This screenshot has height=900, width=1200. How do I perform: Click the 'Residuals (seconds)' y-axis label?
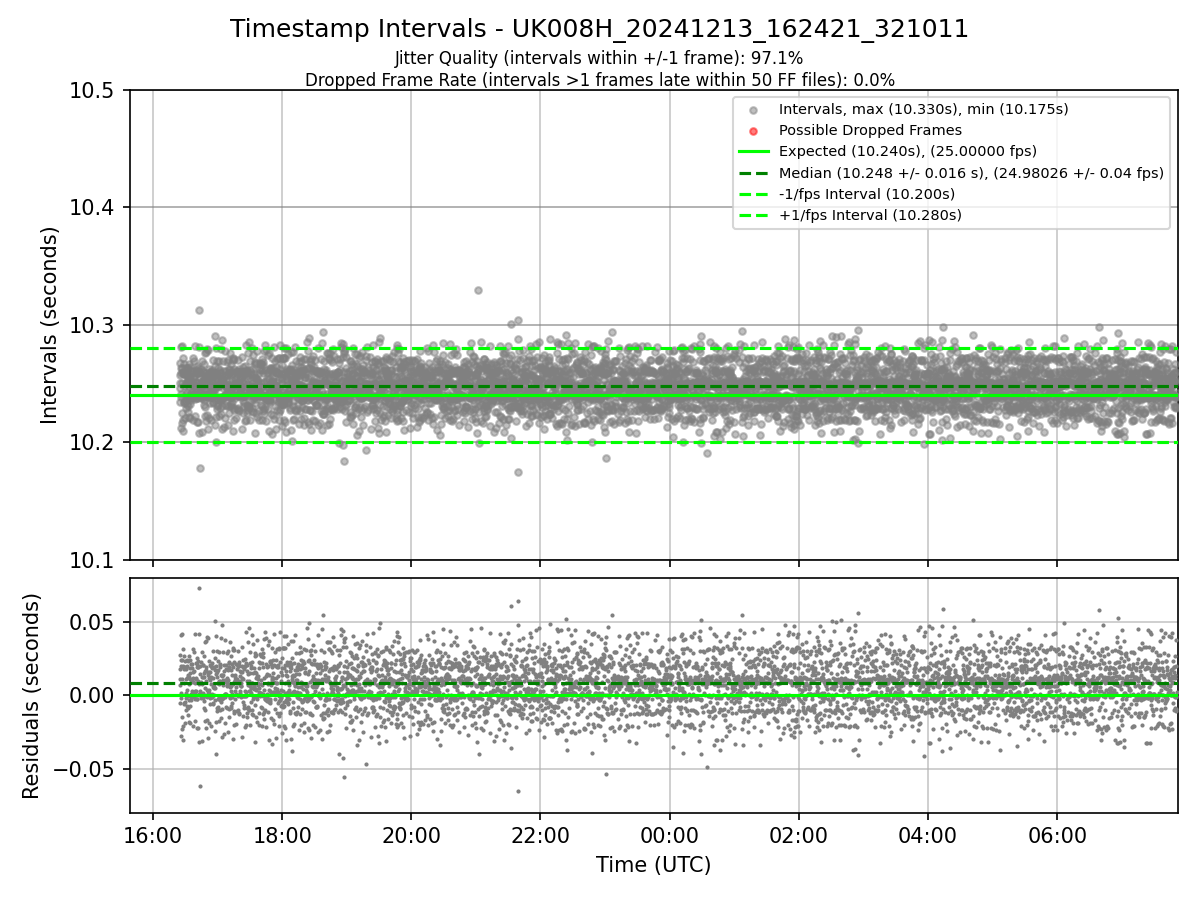coord(31,696)
